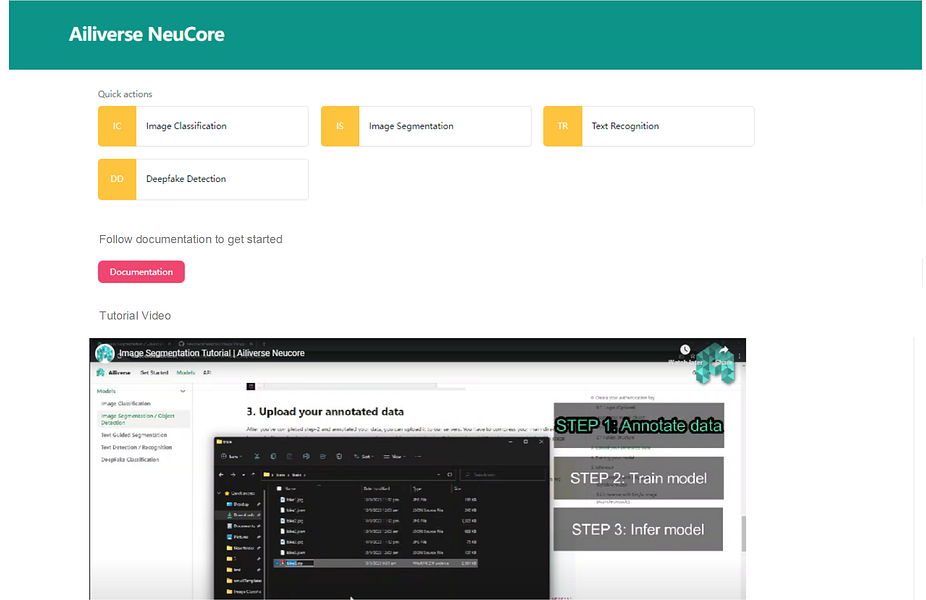Click the yellow IS icon tile
Viewport: 926px width, 600px height.
pos(340,126)
